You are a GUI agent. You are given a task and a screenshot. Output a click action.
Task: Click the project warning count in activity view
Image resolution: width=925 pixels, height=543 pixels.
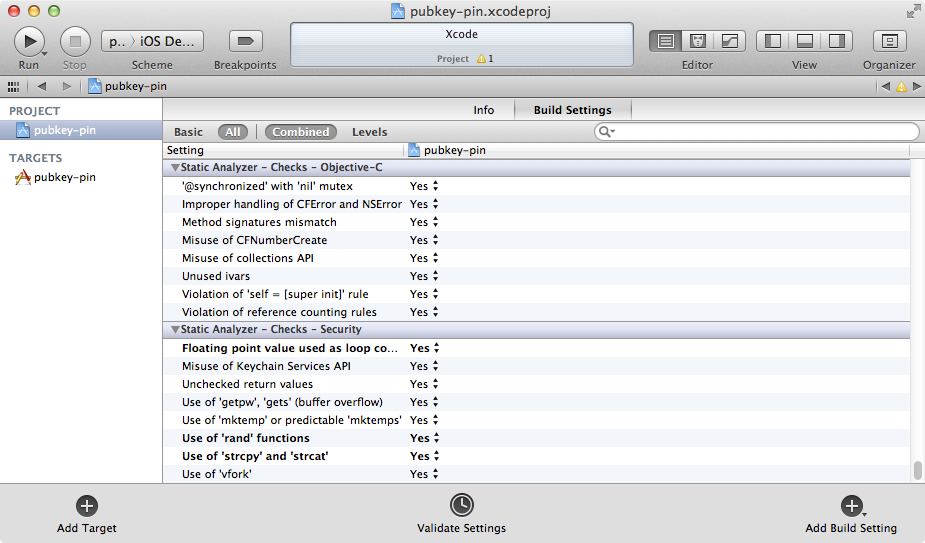click(485, 58)
